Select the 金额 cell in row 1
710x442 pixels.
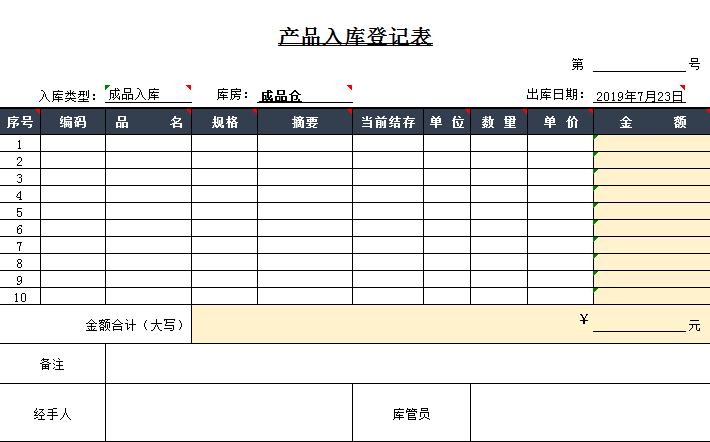tap(651, 144)
